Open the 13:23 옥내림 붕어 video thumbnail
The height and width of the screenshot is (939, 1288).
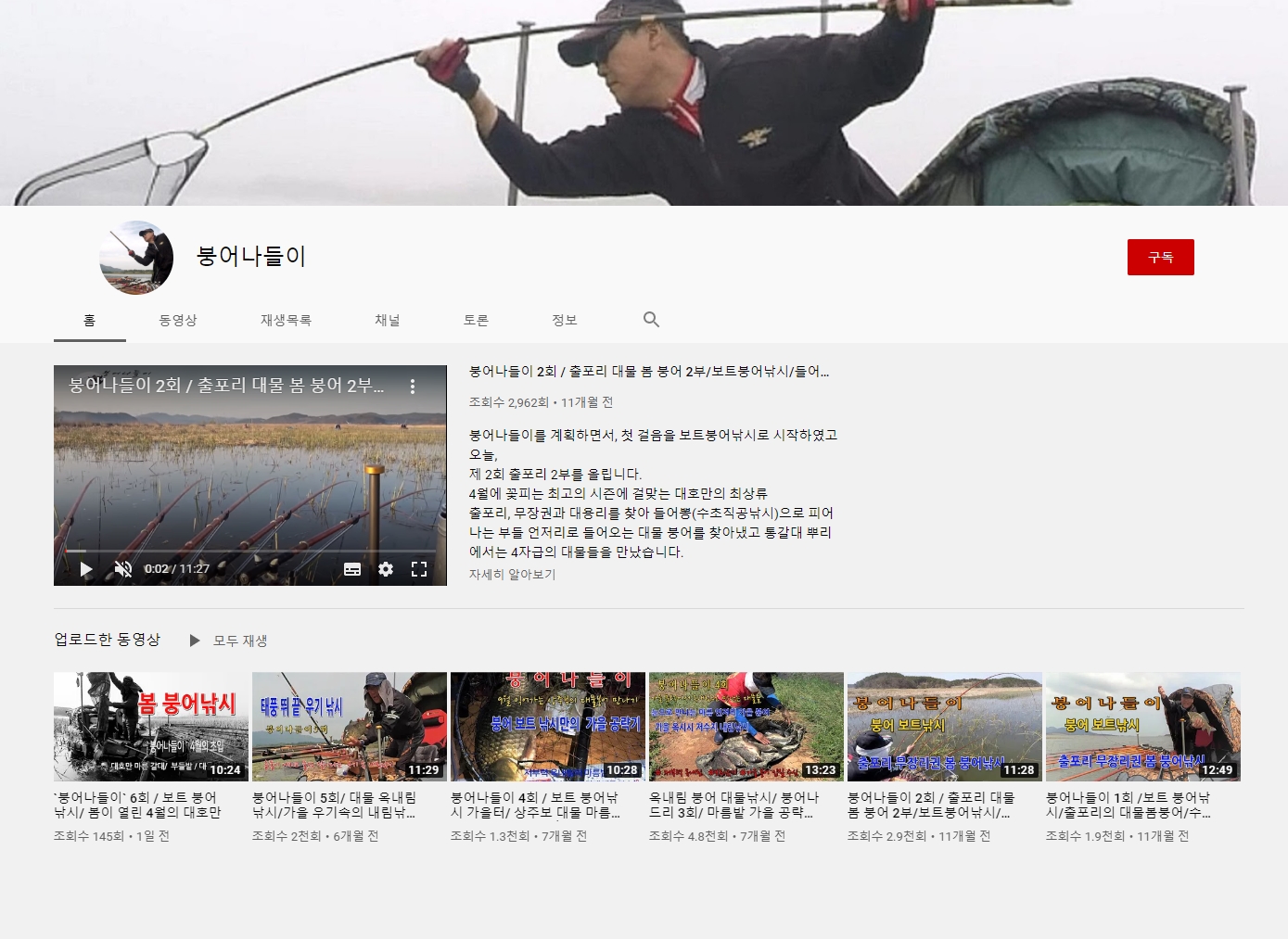746,726
